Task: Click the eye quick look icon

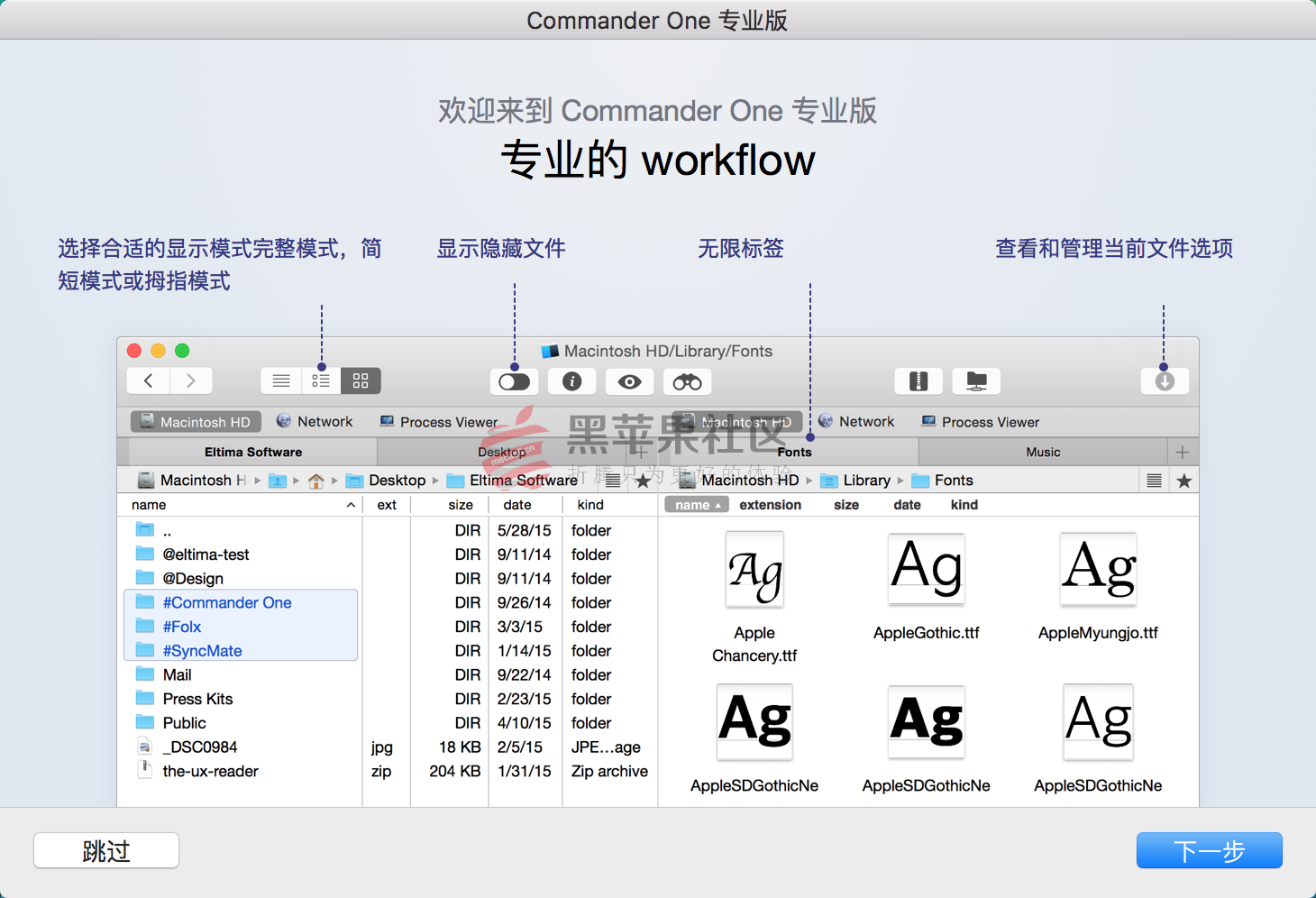Action: click(x=630, y=381)
